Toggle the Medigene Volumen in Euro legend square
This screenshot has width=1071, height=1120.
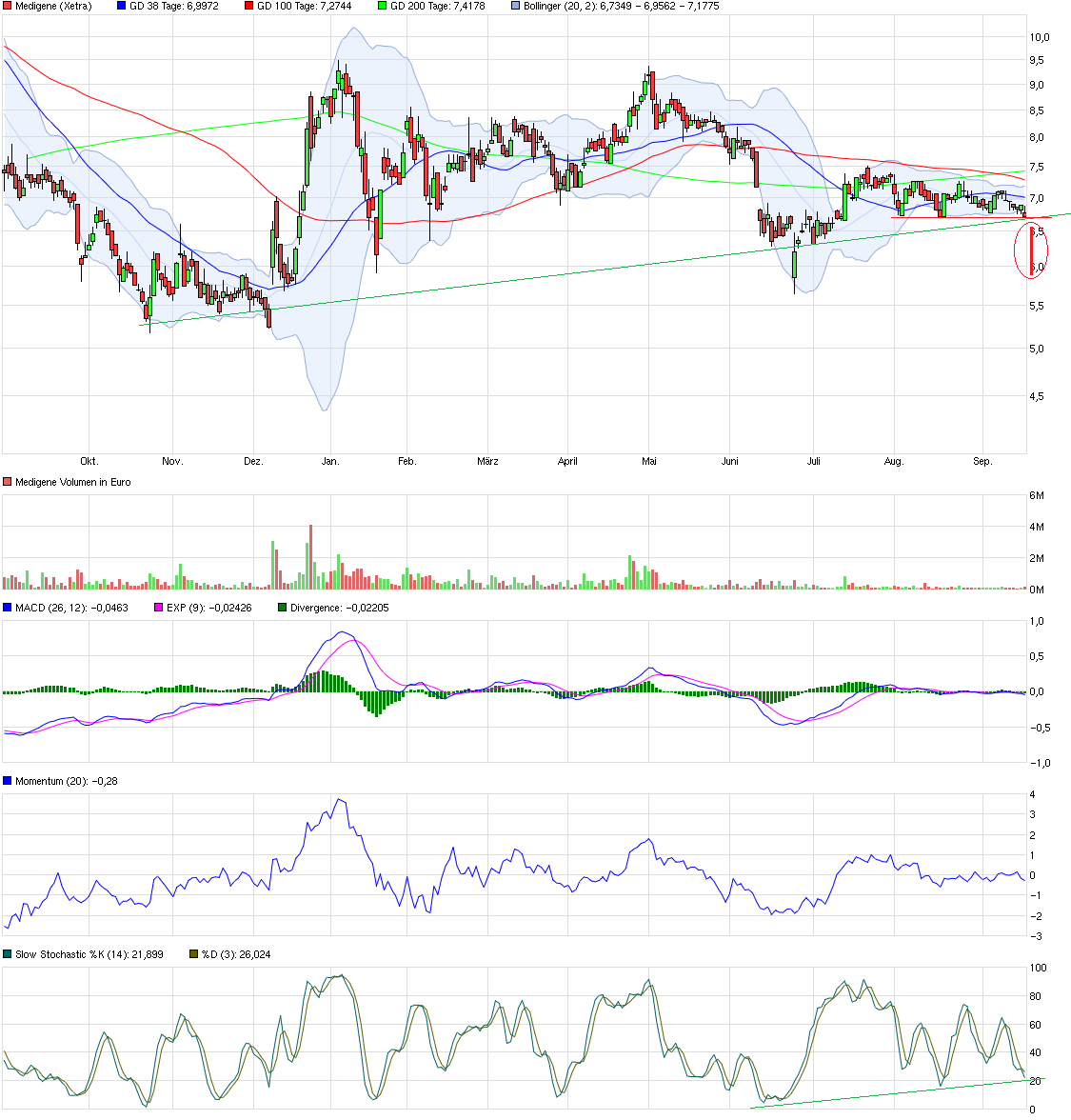[x=7, y=482]
